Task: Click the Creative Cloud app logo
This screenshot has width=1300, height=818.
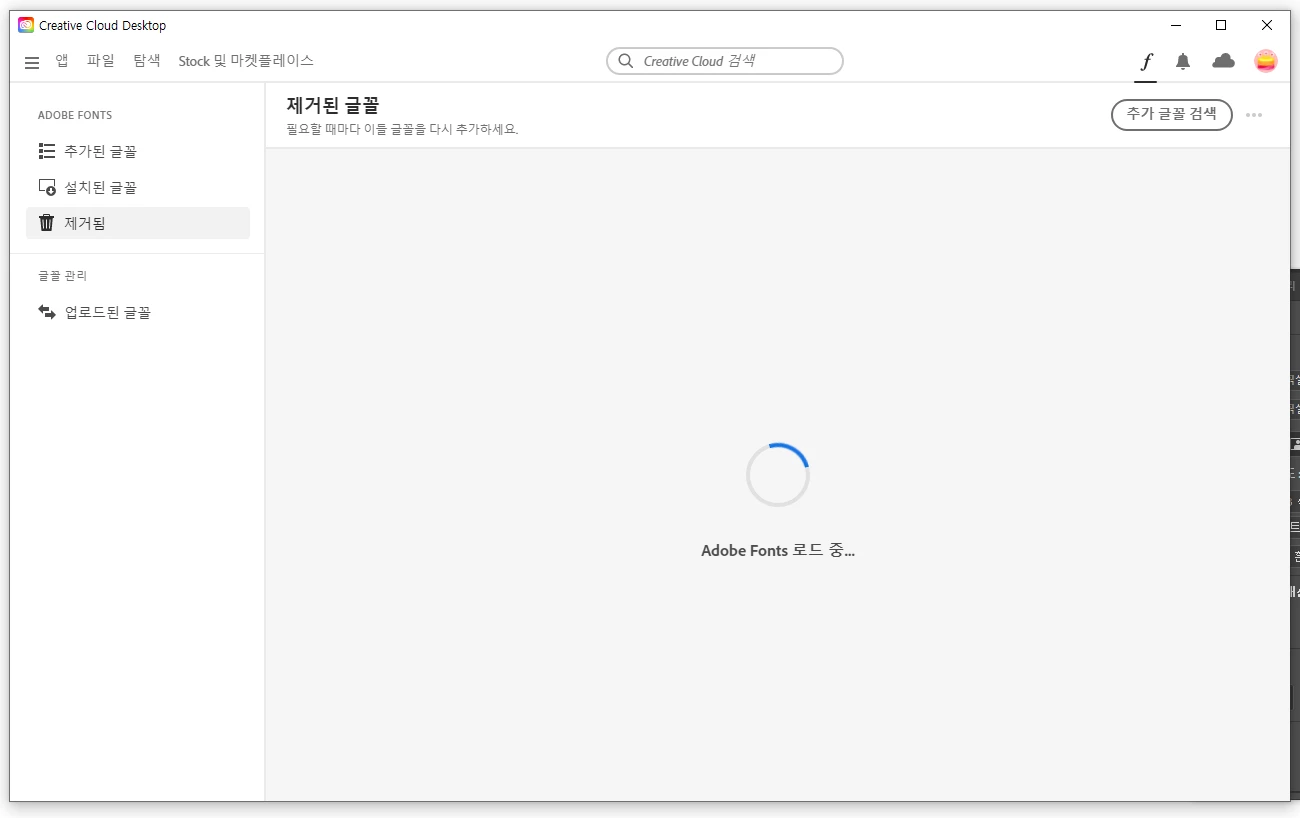Action: 26,25
